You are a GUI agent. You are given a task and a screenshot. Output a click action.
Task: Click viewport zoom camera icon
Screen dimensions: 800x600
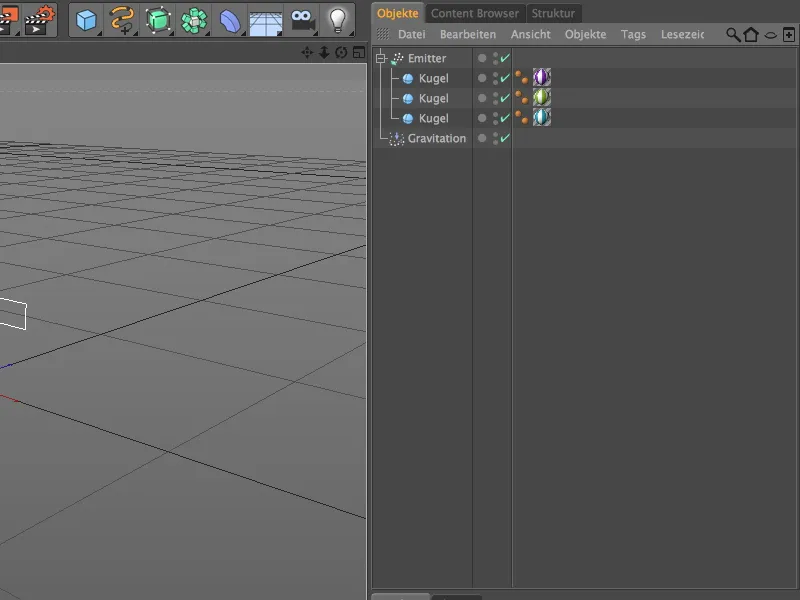(x=324, y=52)
